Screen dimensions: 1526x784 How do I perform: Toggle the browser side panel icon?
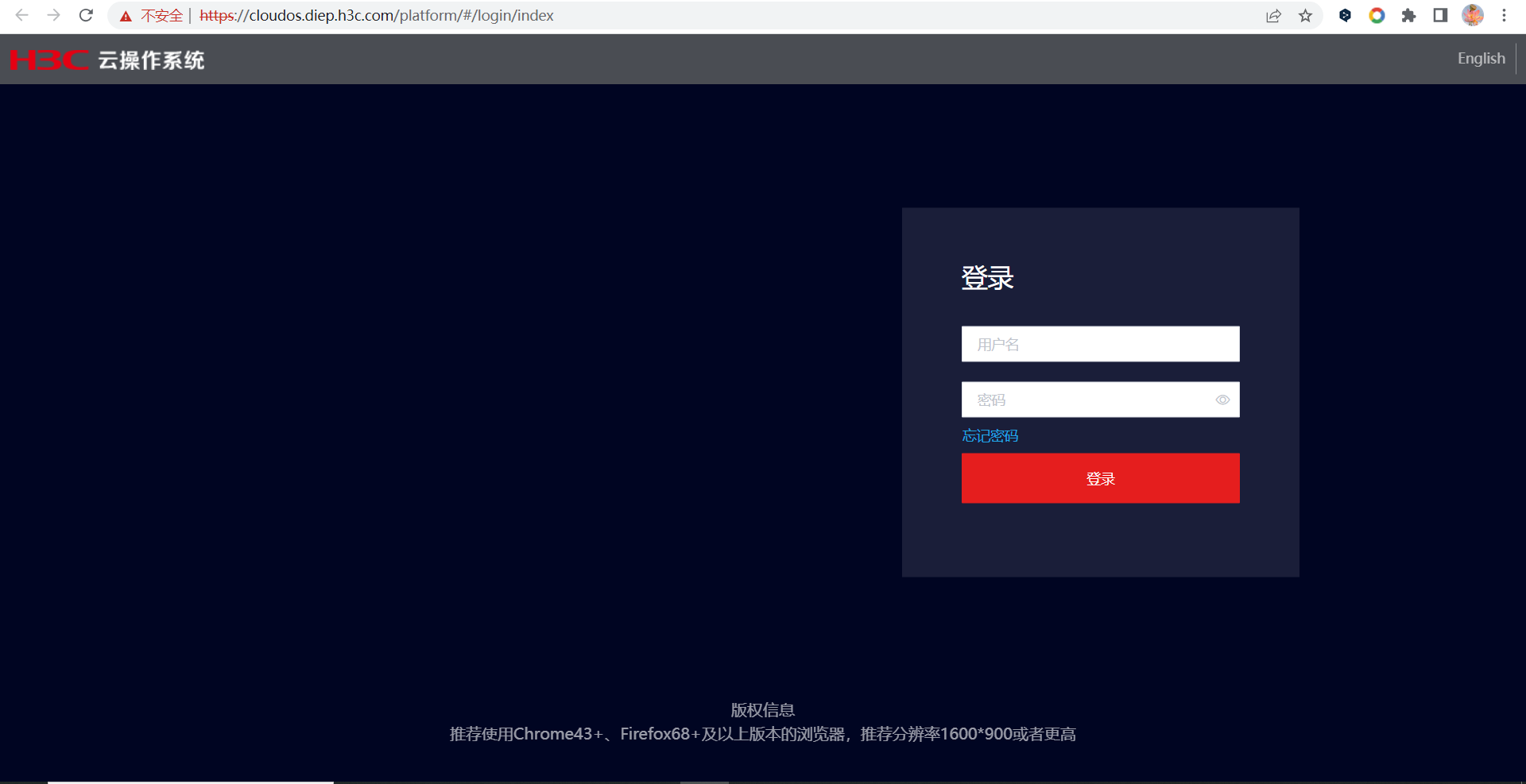point(1440,15)
